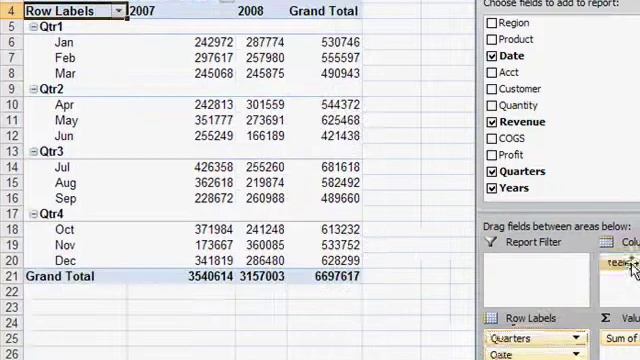Viewport: 640px width, 360px height.
Task: Collapse the Qtr3 group
Action: [x=34, y=152]
